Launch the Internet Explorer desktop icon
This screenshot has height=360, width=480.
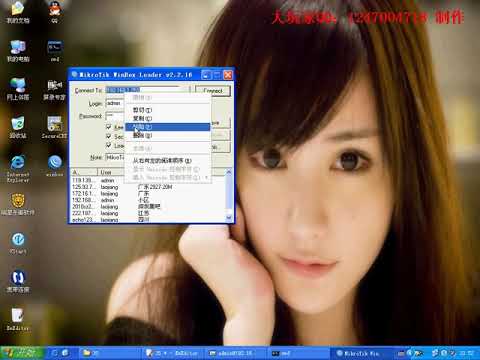(18, 168)
